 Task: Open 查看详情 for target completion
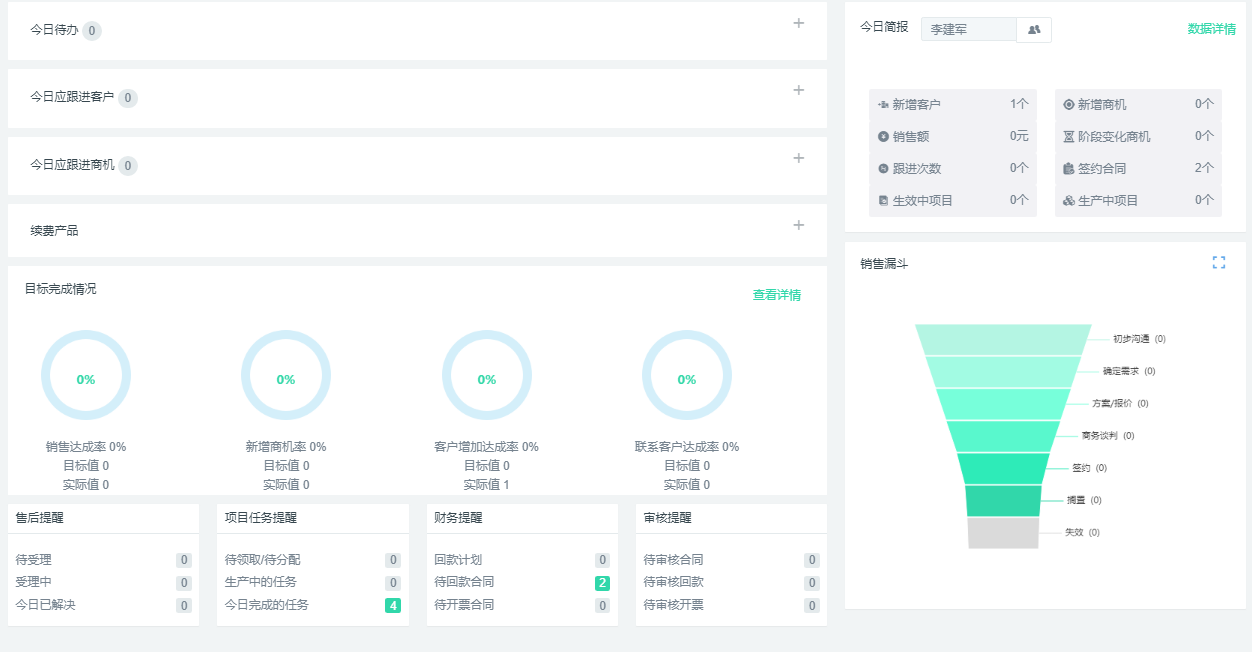tap(776, 295)
